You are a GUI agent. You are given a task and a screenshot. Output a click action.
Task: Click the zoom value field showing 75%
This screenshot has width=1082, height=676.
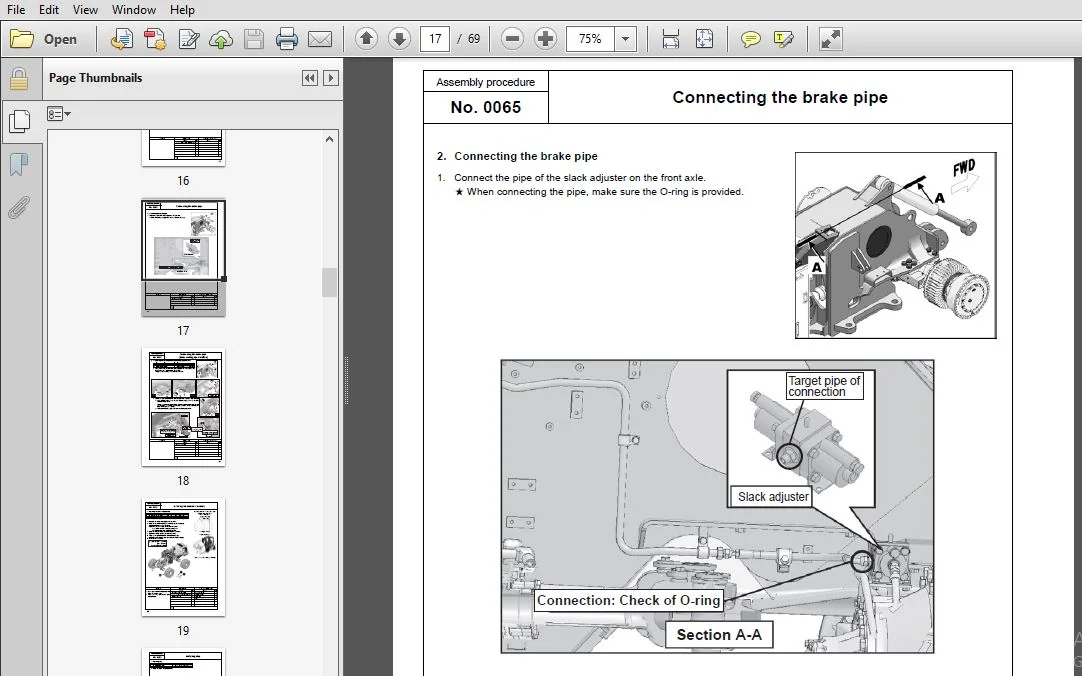(590, 39)
